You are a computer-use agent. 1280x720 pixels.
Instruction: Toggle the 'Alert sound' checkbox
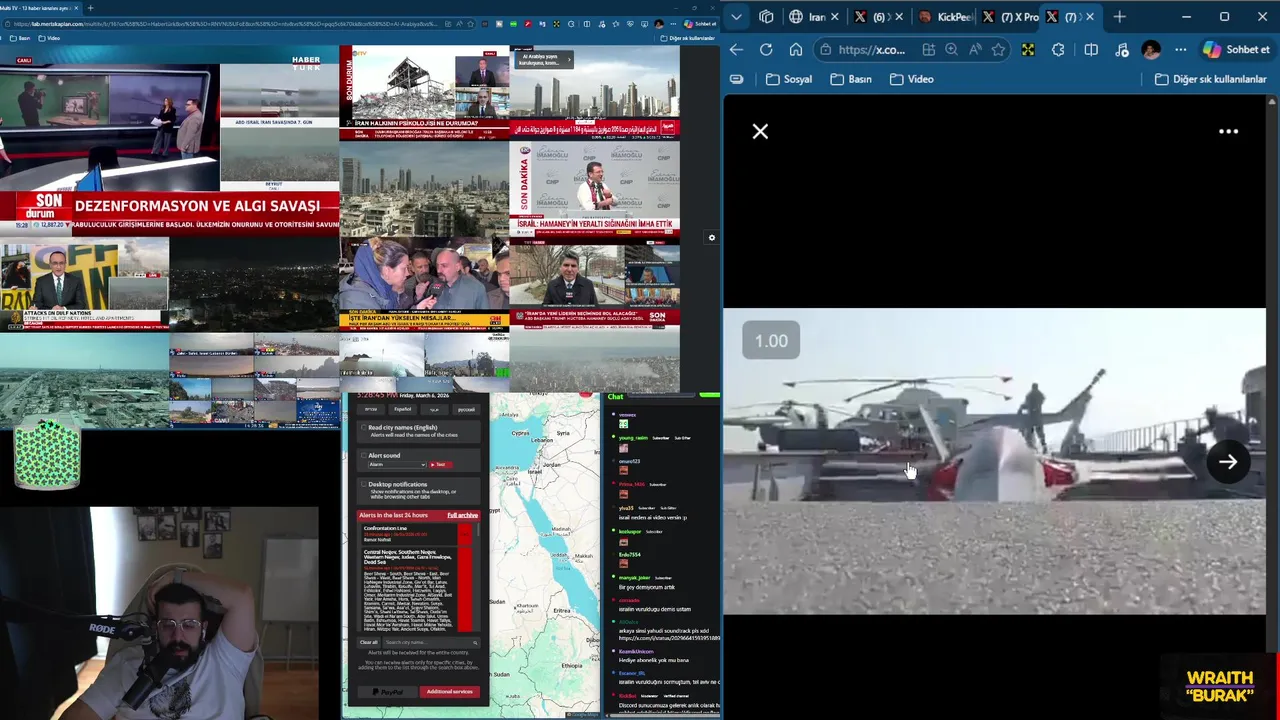pyautogui.click(x=364, y=455)
